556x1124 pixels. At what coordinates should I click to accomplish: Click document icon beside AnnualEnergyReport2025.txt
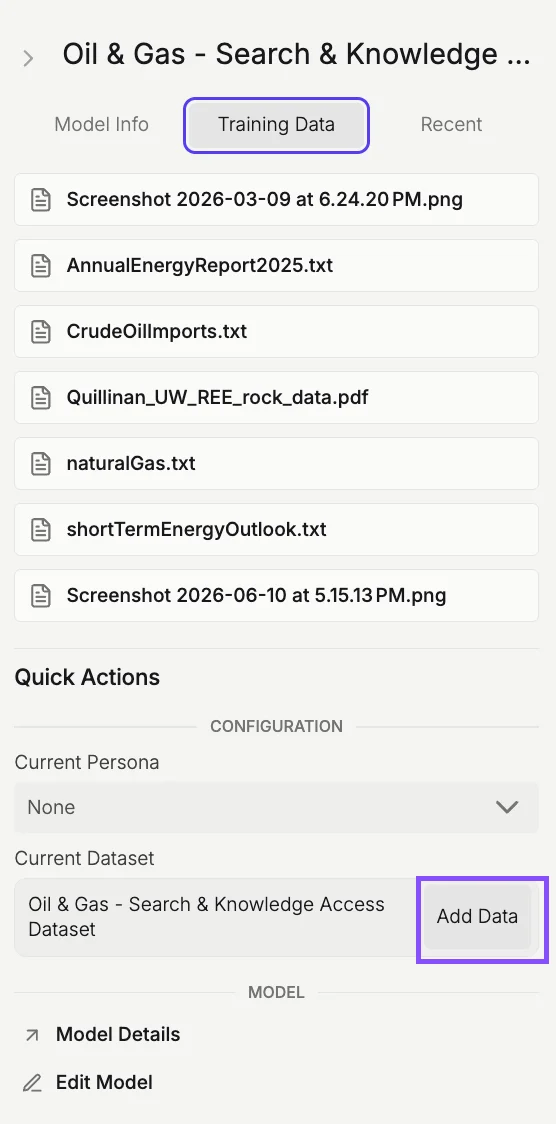point(41,266)
